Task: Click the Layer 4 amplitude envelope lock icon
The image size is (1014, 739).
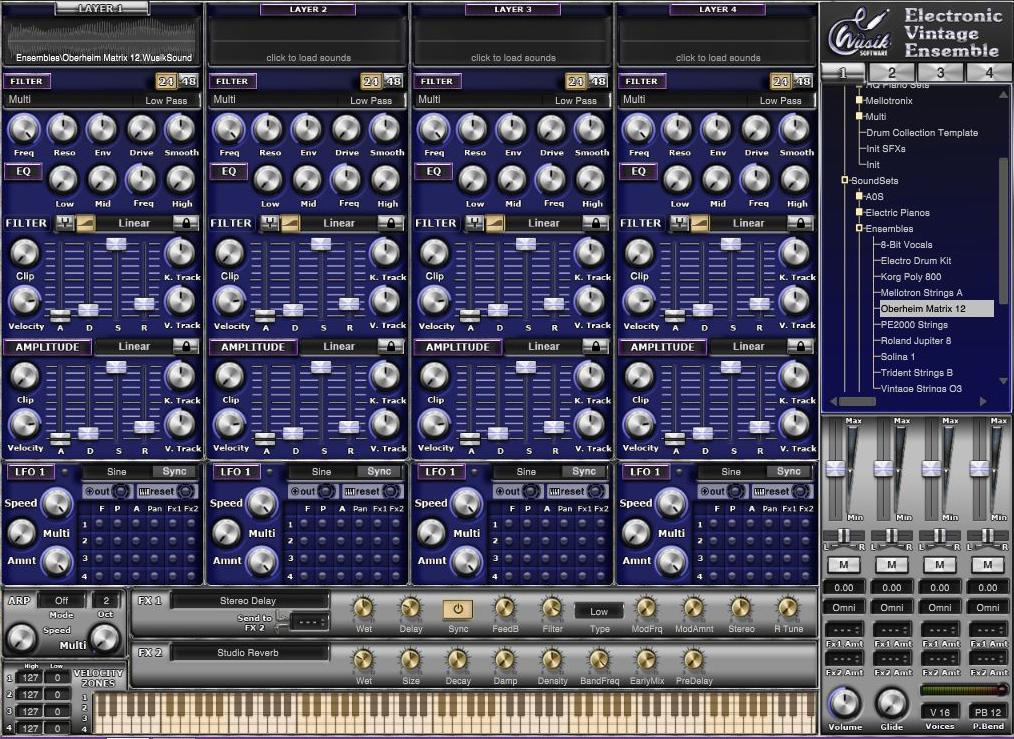Action: point(801,347)
